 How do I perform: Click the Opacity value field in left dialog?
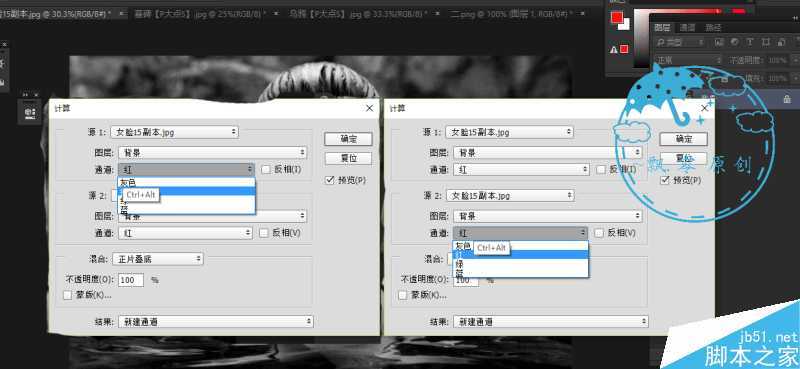[x=131, y=280]
